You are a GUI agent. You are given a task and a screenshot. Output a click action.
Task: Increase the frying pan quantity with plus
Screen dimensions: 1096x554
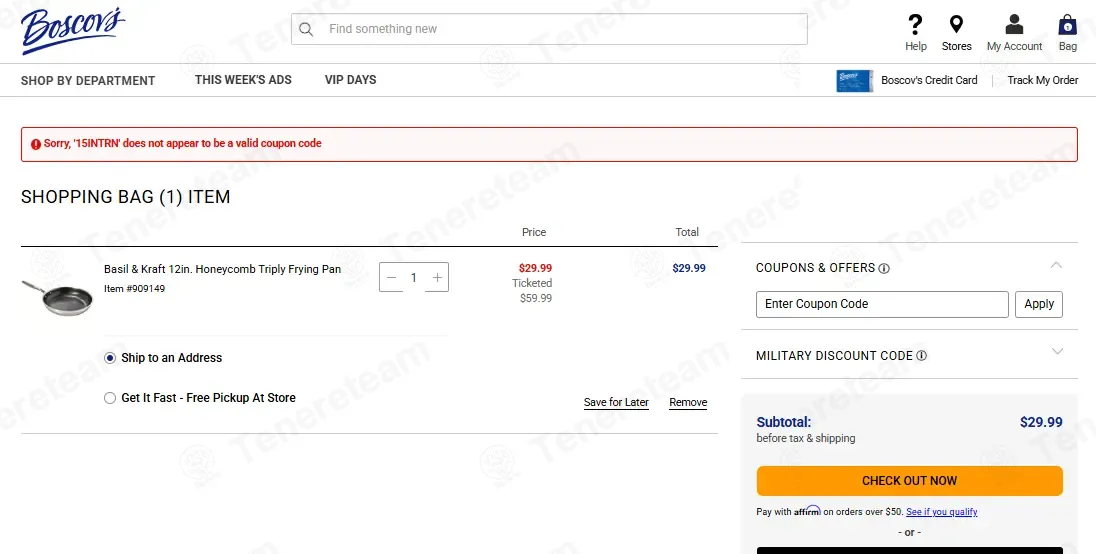tap(438, 277)
